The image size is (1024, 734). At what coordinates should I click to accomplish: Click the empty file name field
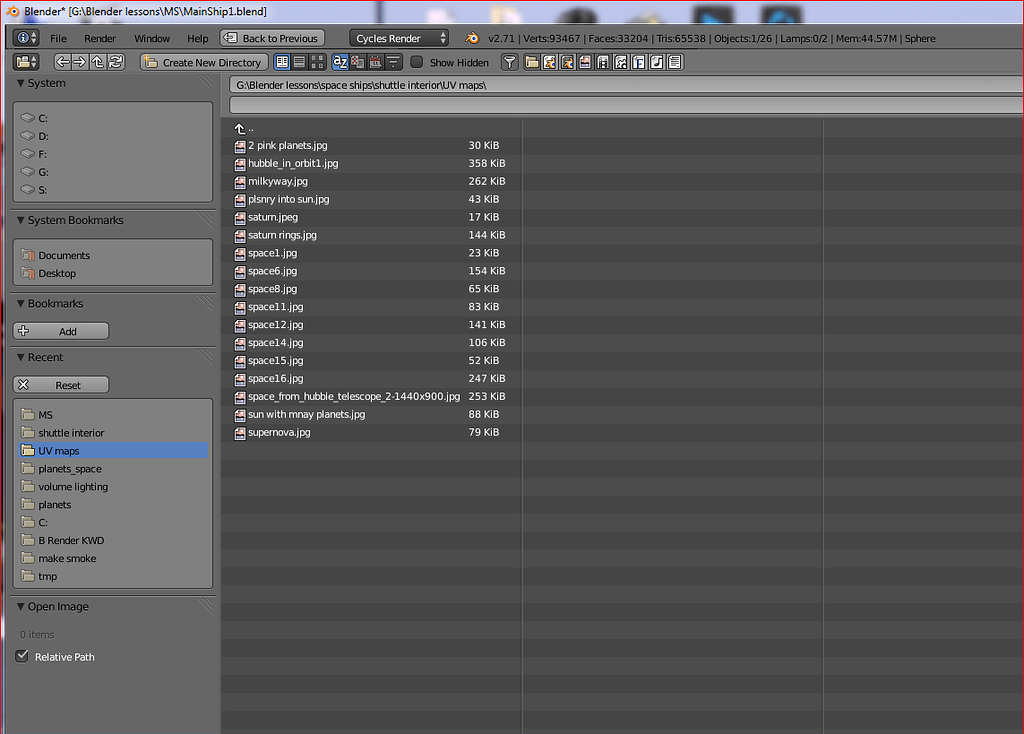click(626, 104)
